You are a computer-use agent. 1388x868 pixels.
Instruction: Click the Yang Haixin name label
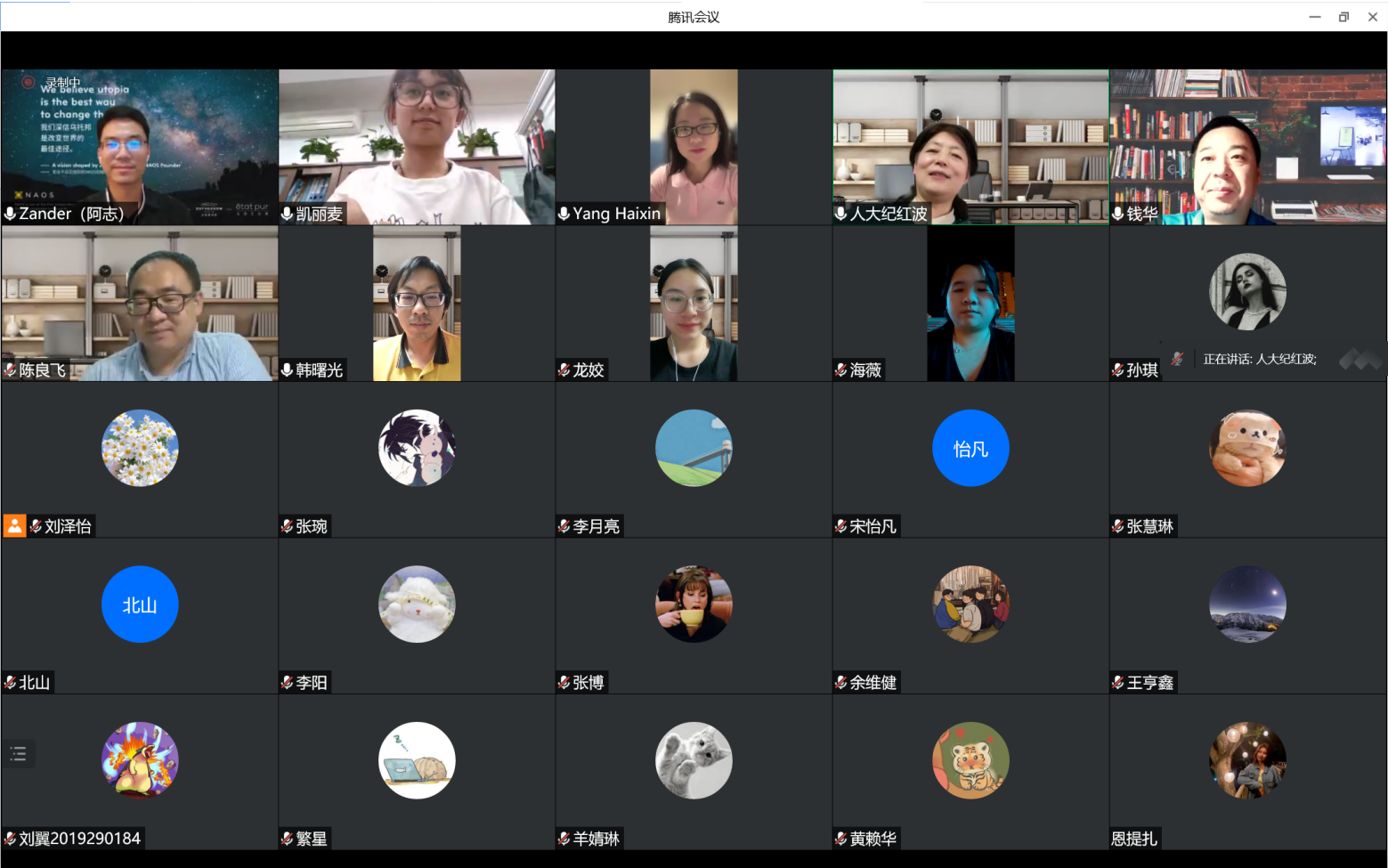617,214
